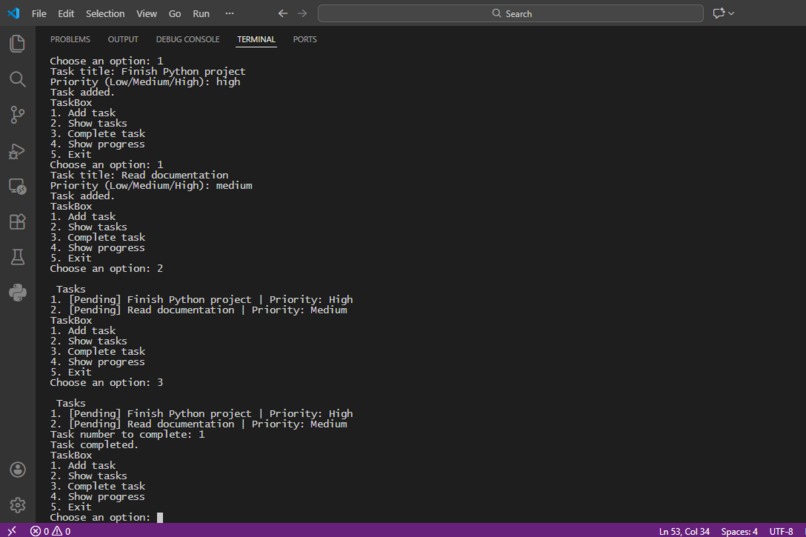Click 'Task completed.' line in terminal
The height and width of the screenshot is (537, 806).
click(94, 445)
